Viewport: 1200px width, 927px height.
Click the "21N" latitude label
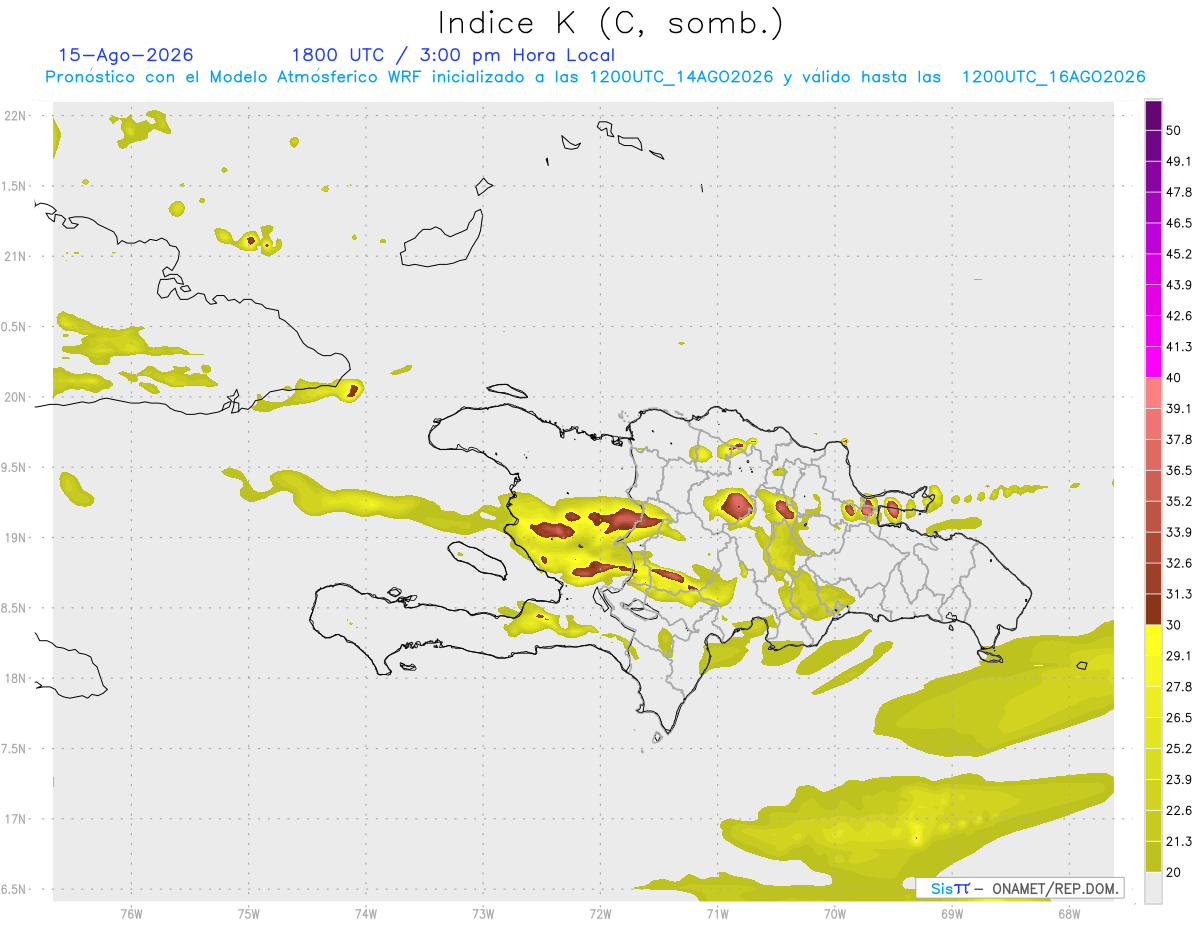[15, 256]
